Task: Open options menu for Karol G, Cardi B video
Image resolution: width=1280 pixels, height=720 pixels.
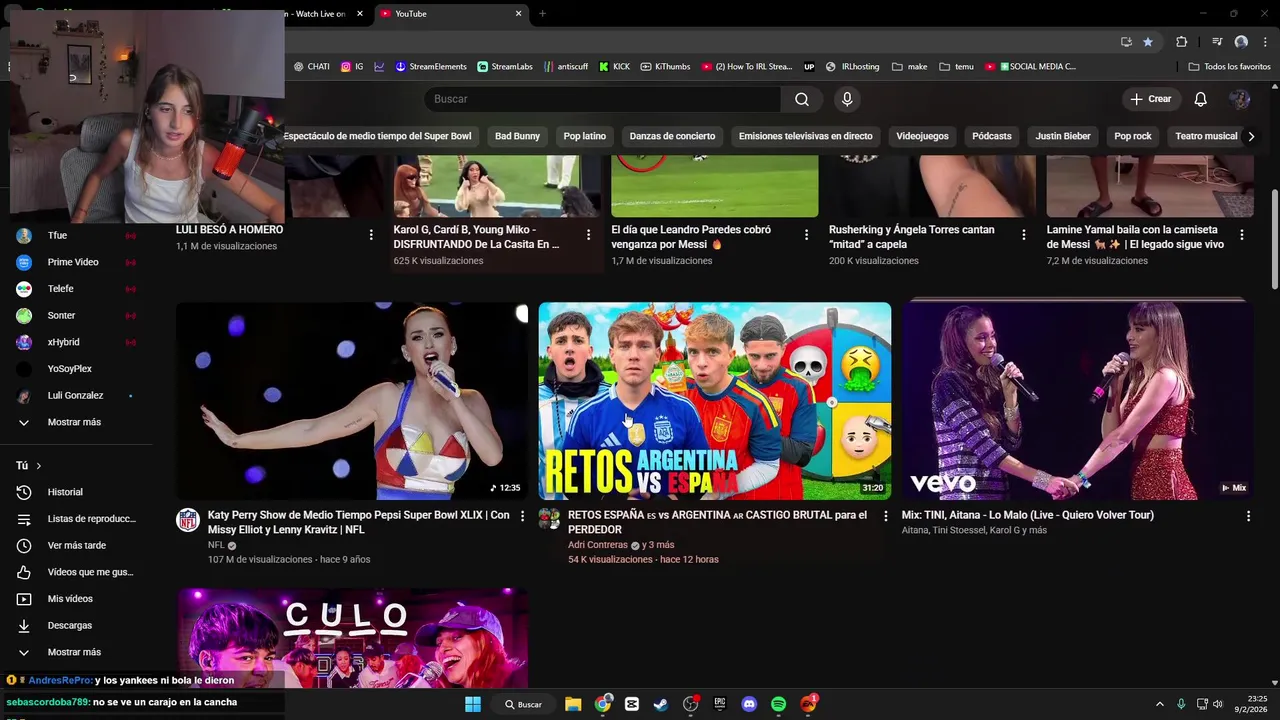Action: coord(588,235)
